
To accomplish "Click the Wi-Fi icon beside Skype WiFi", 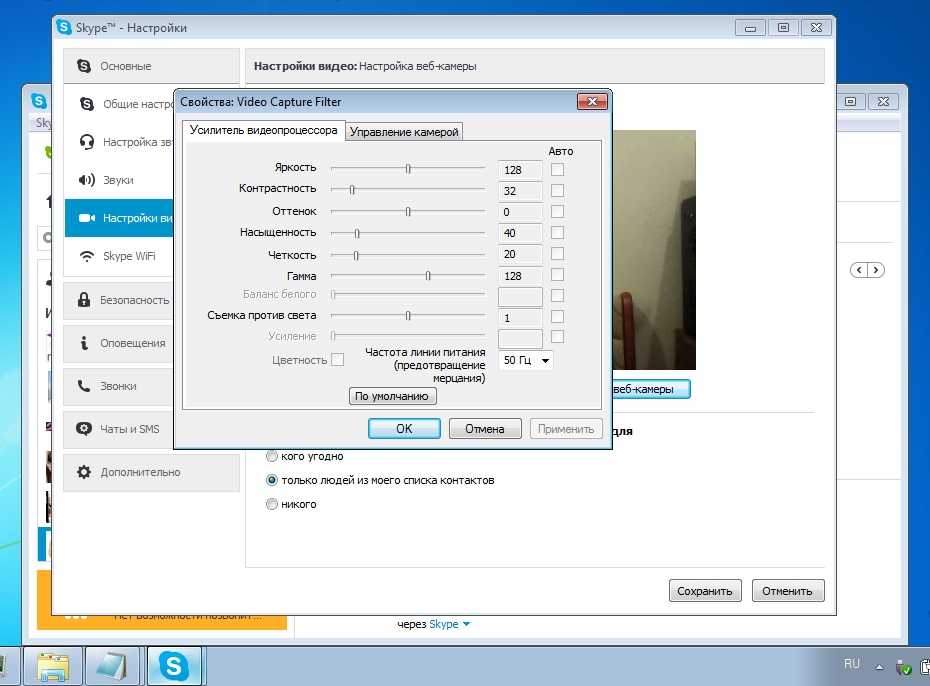I will coord(87,256).
